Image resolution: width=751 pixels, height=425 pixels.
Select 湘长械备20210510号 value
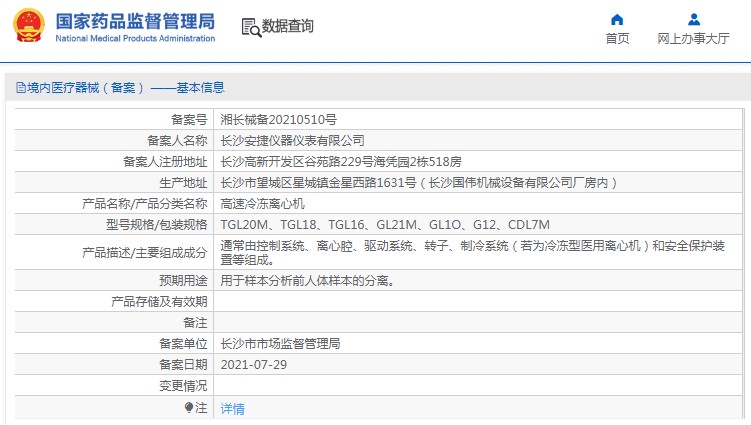(278, 119)
